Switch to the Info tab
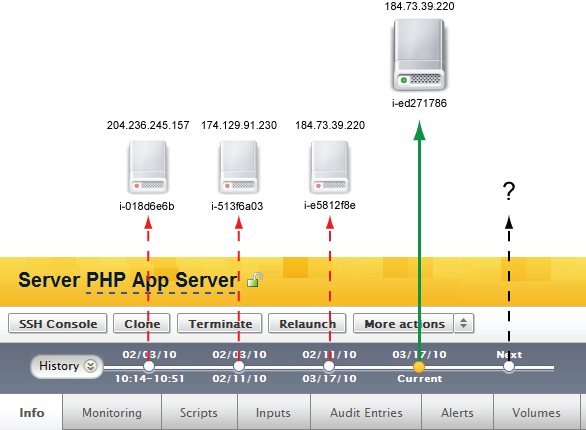 click(31, 412)
